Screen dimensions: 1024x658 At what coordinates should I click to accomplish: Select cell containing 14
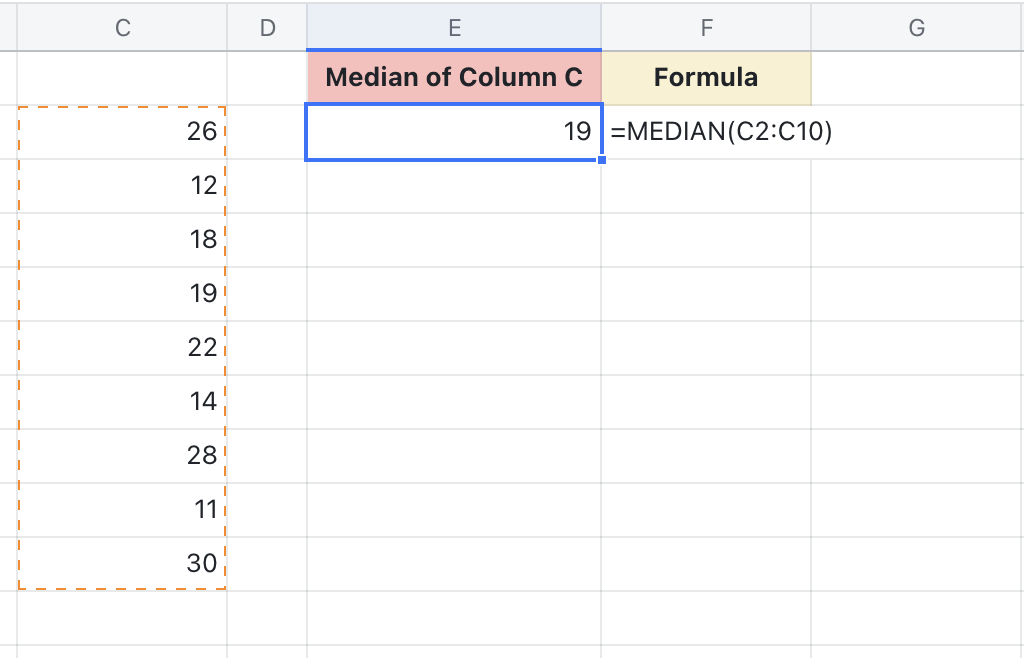coord(122,401)
